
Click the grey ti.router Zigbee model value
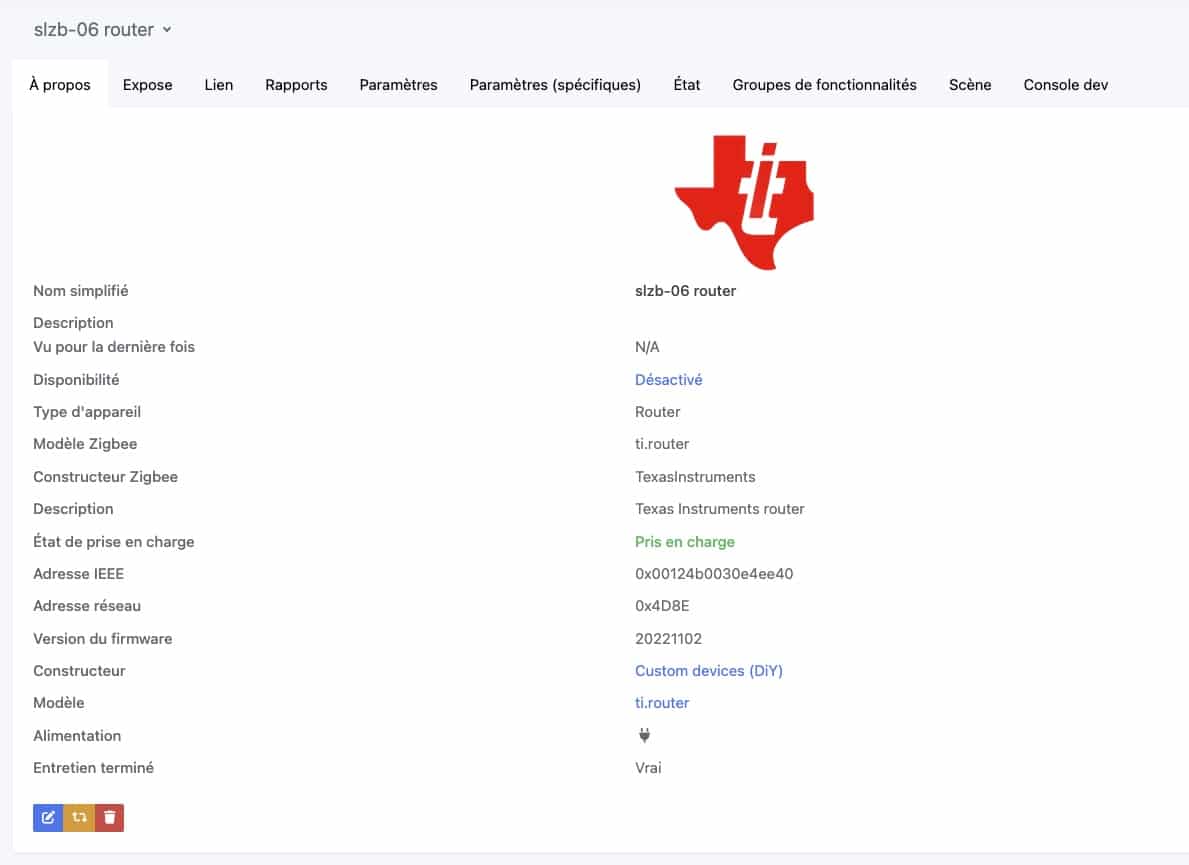tap(662, 443)
